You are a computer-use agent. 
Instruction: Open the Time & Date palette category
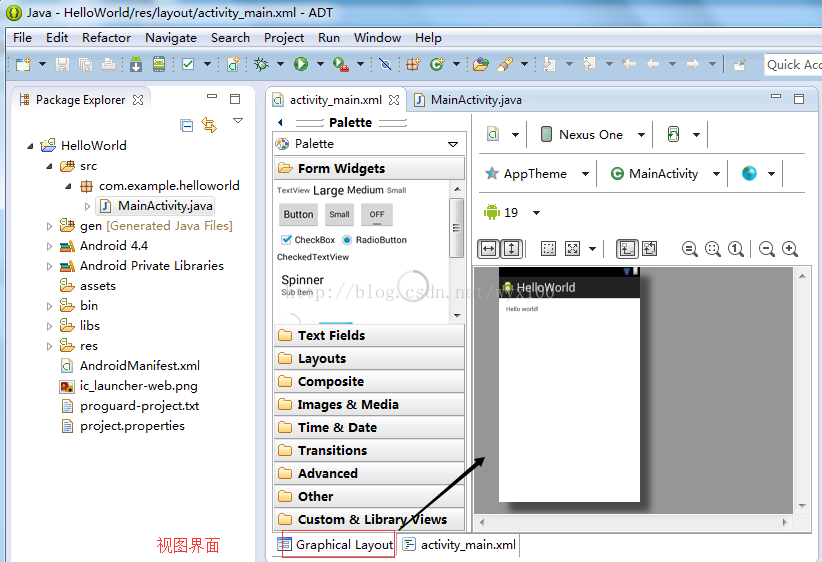point(369,428)
